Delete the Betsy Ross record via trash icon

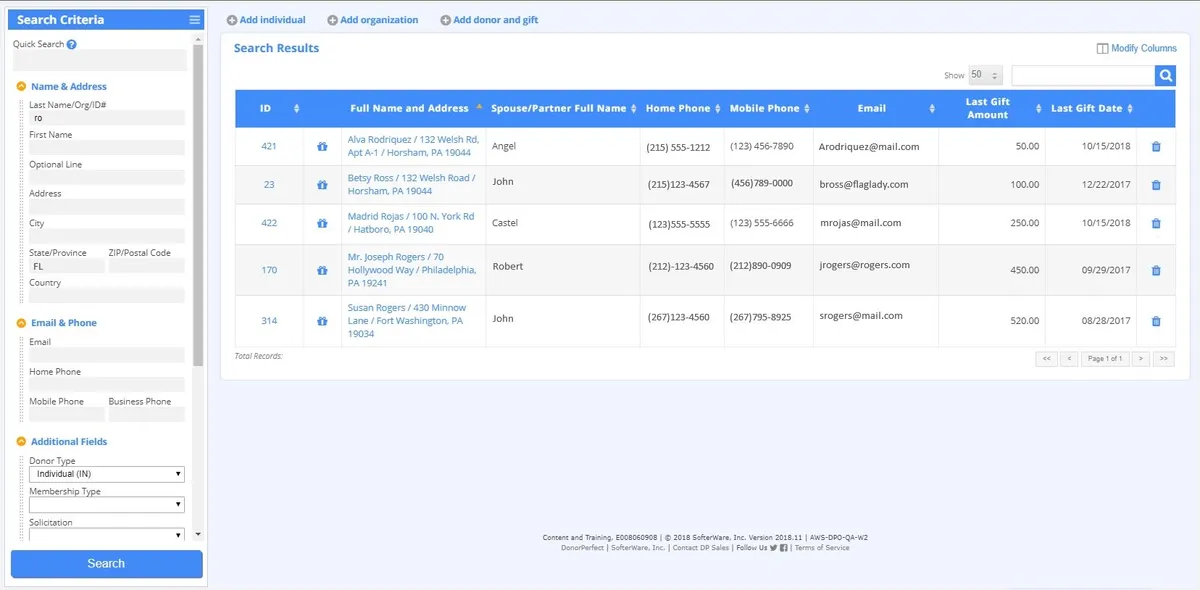1156,185
